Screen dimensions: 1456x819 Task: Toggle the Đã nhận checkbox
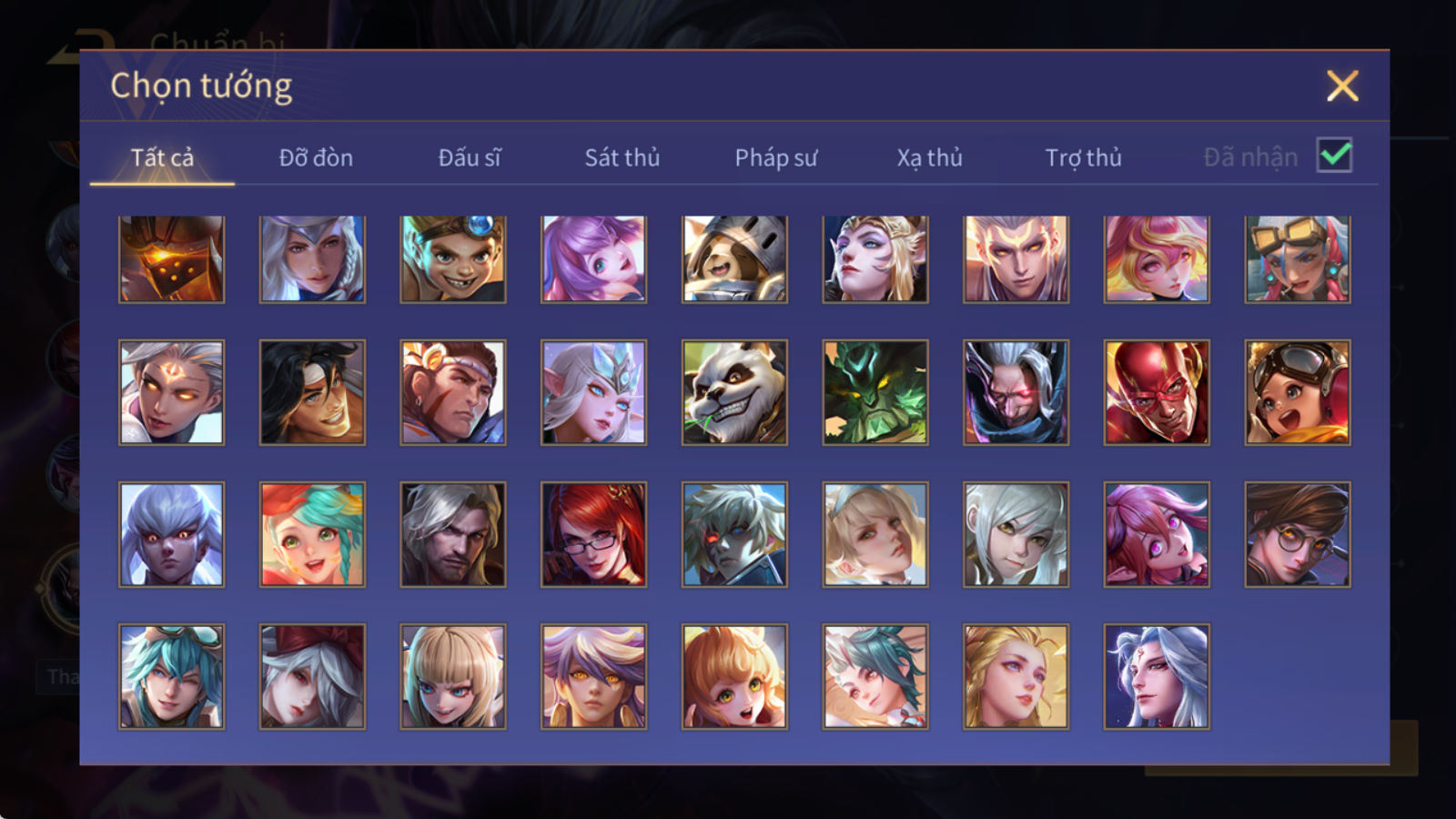click(1334, 156)
